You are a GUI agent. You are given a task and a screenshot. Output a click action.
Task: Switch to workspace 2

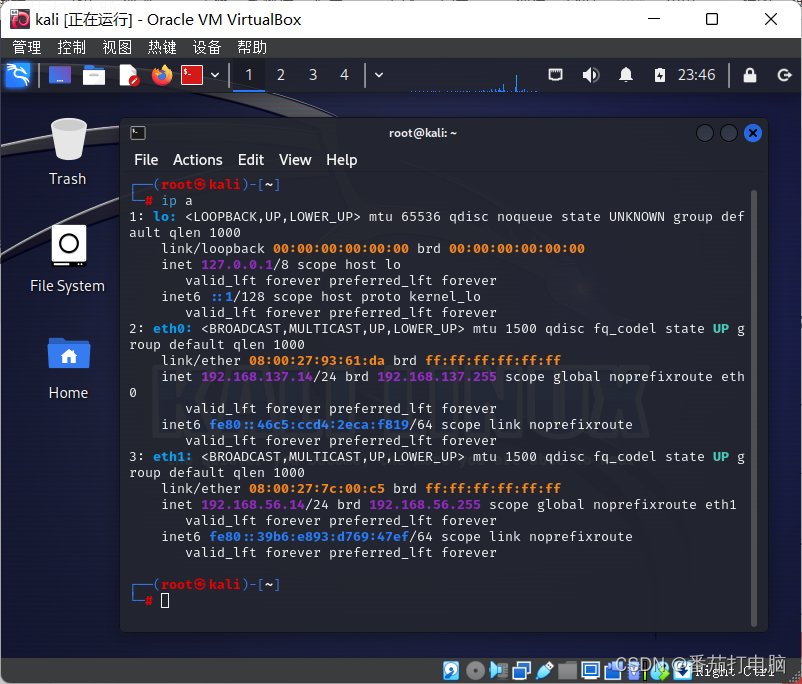tap(281, 75)
